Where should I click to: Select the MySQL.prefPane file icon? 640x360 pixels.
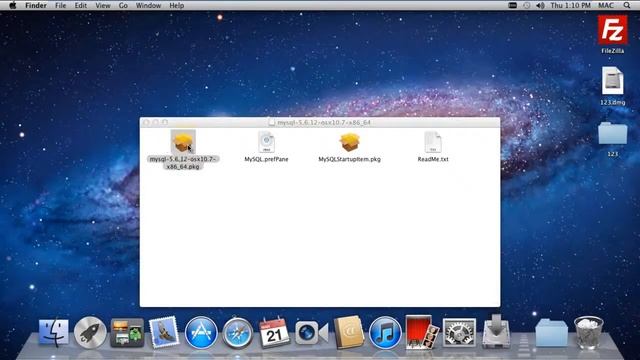[266, 142]
